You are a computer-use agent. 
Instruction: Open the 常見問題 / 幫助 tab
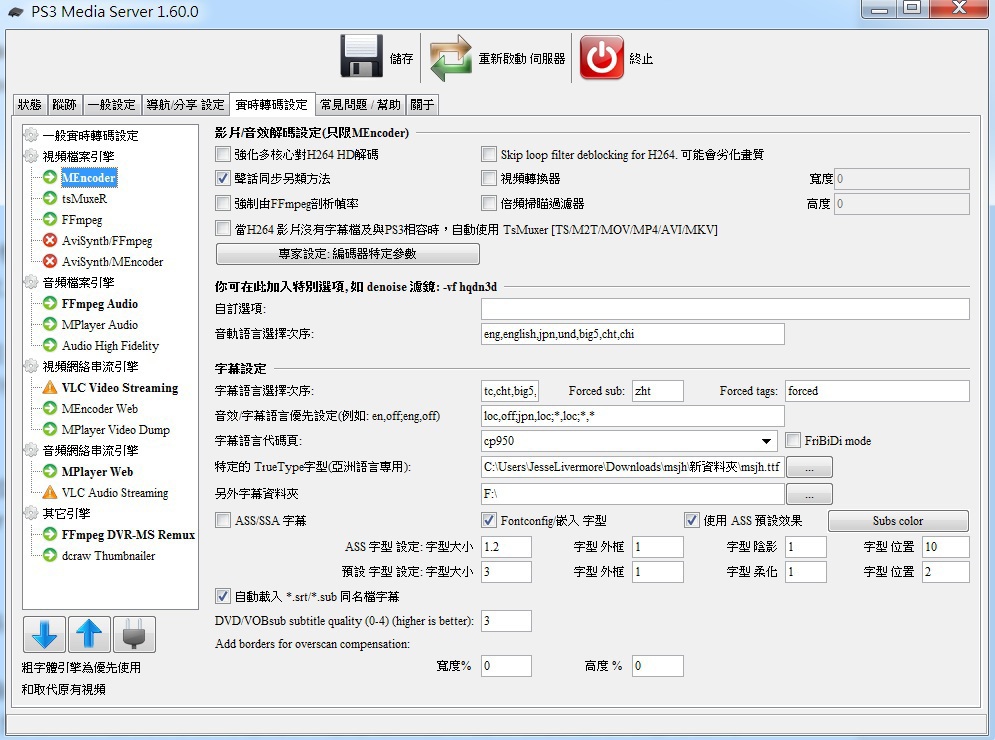coord(360,104)
